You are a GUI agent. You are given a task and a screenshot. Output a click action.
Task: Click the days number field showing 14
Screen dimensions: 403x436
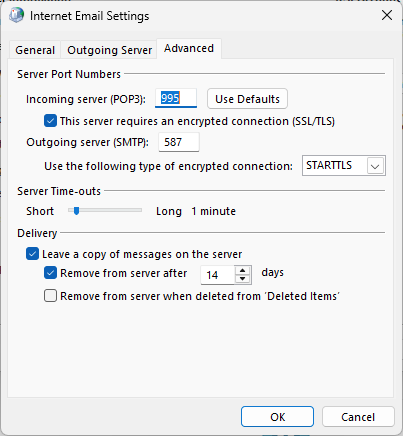click(218, 275)
